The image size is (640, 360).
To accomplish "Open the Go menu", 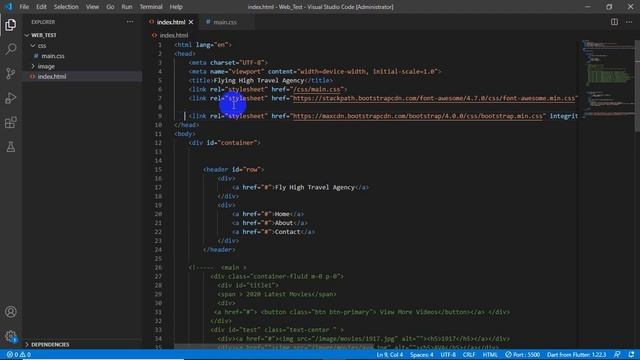I will click(x=110, y=7).
